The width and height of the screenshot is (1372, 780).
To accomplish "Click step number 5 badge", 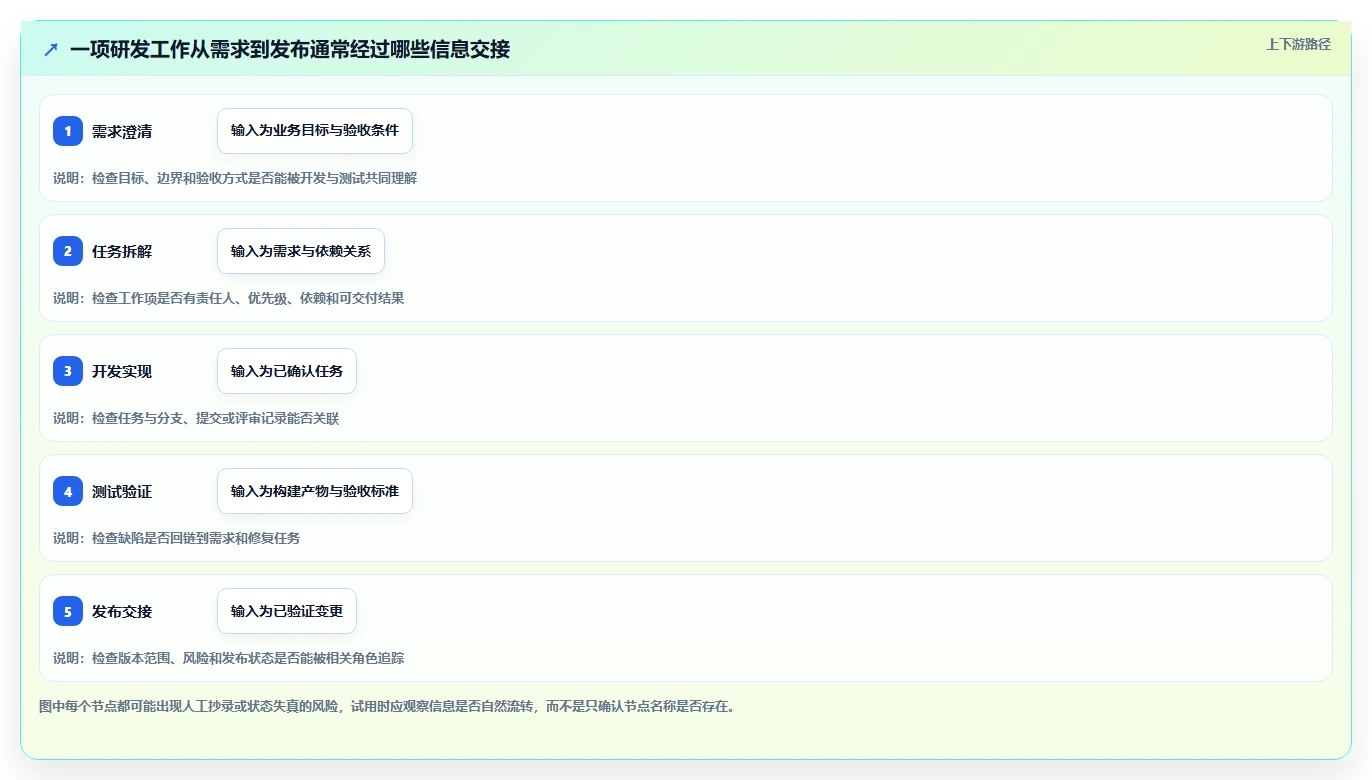I will [68, 611].
